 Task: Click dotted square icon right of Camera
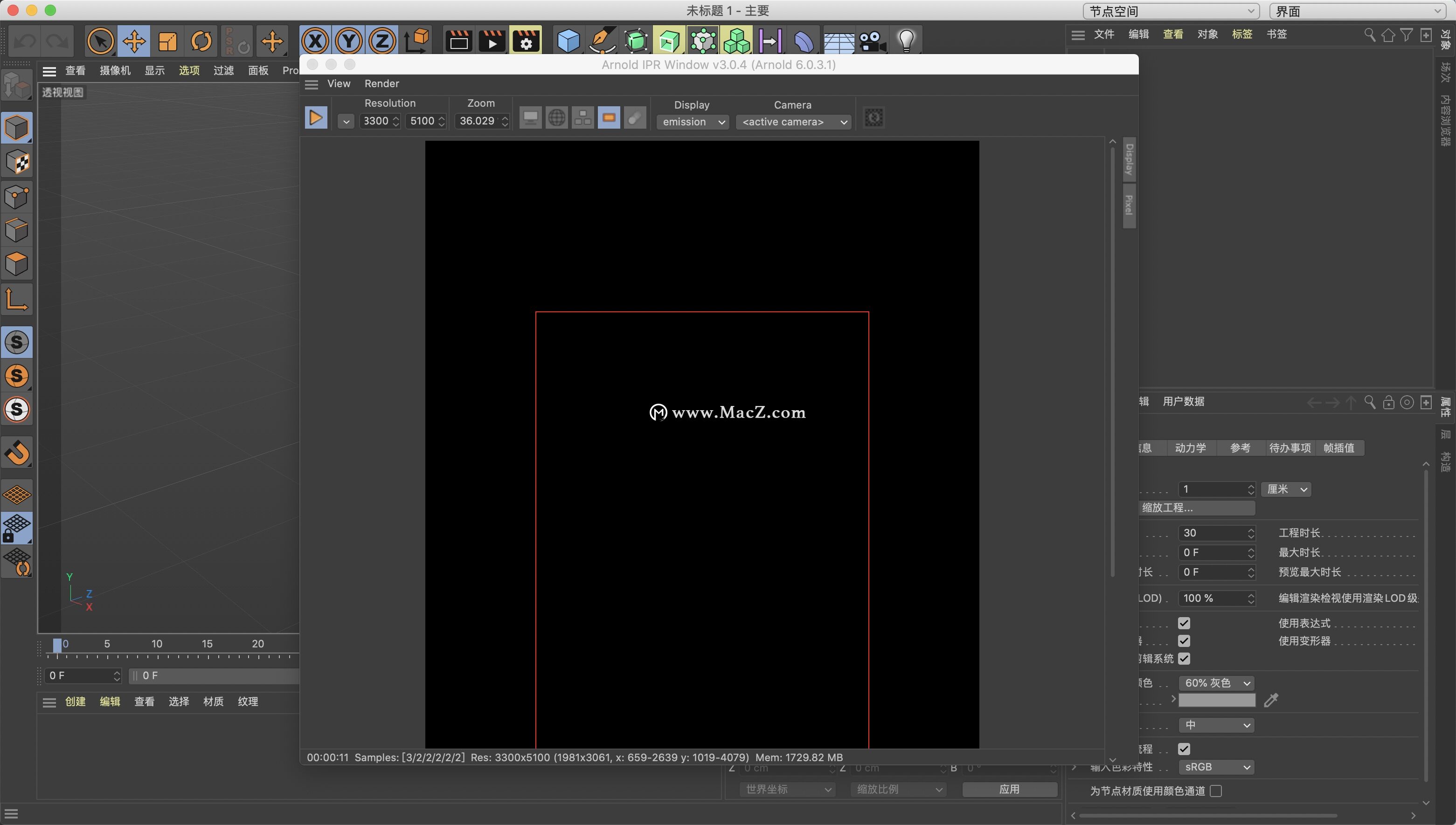(x=874, y=118)
